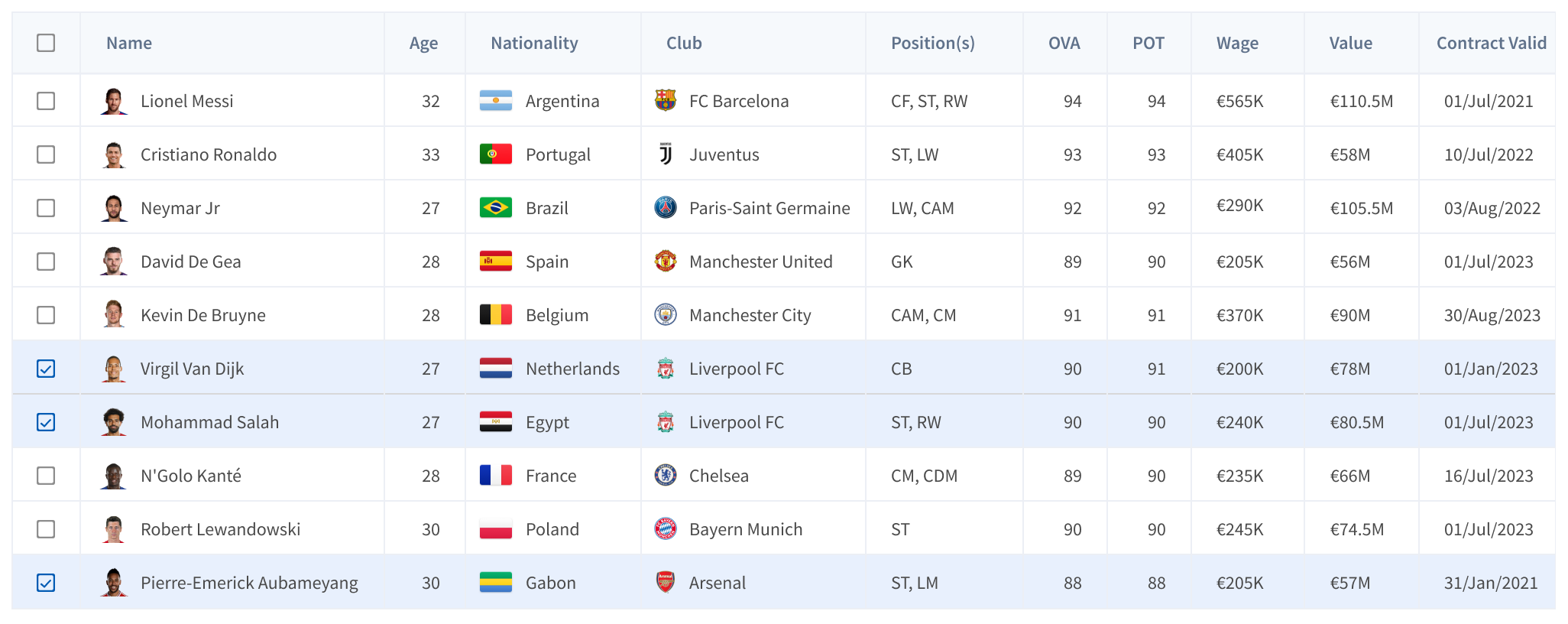Sort table by the Age column header

coord(423,44)
